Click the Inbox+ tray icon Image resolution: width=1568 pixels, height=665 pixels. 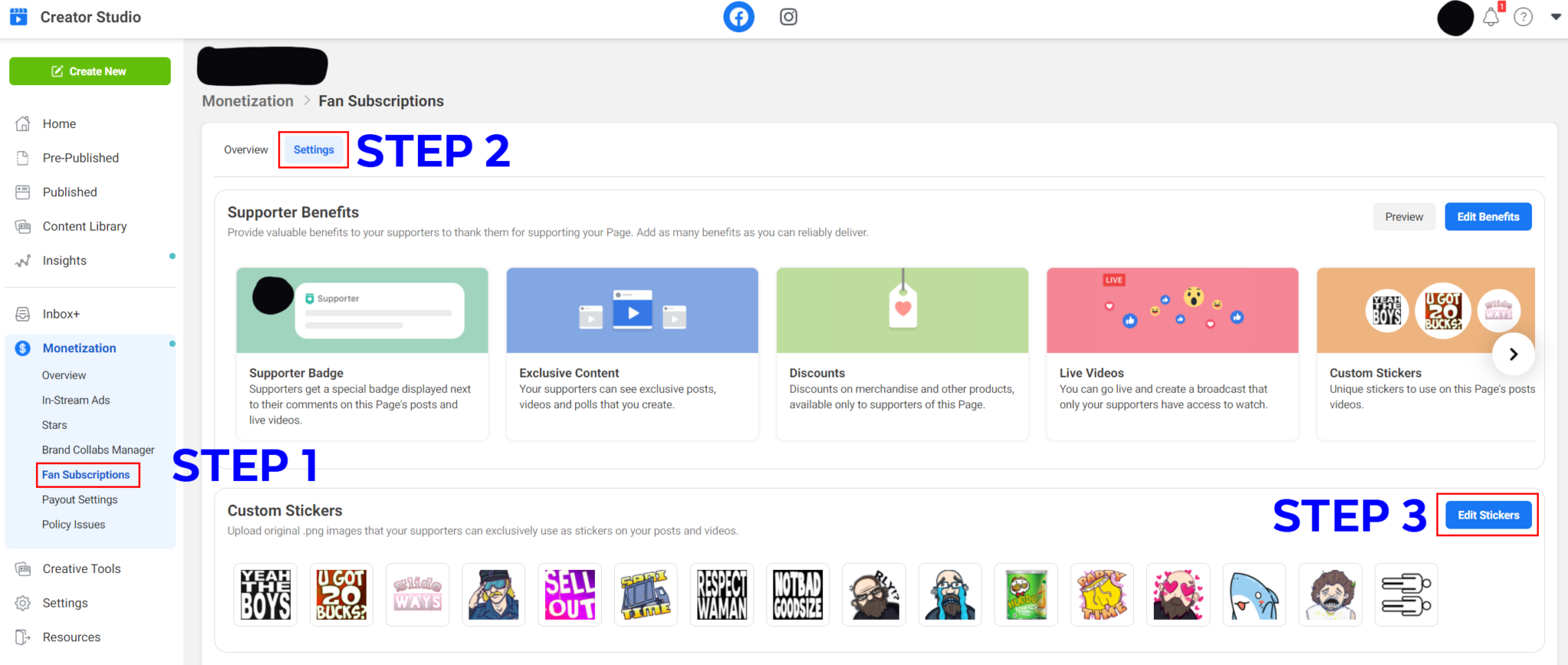point(23,314)
